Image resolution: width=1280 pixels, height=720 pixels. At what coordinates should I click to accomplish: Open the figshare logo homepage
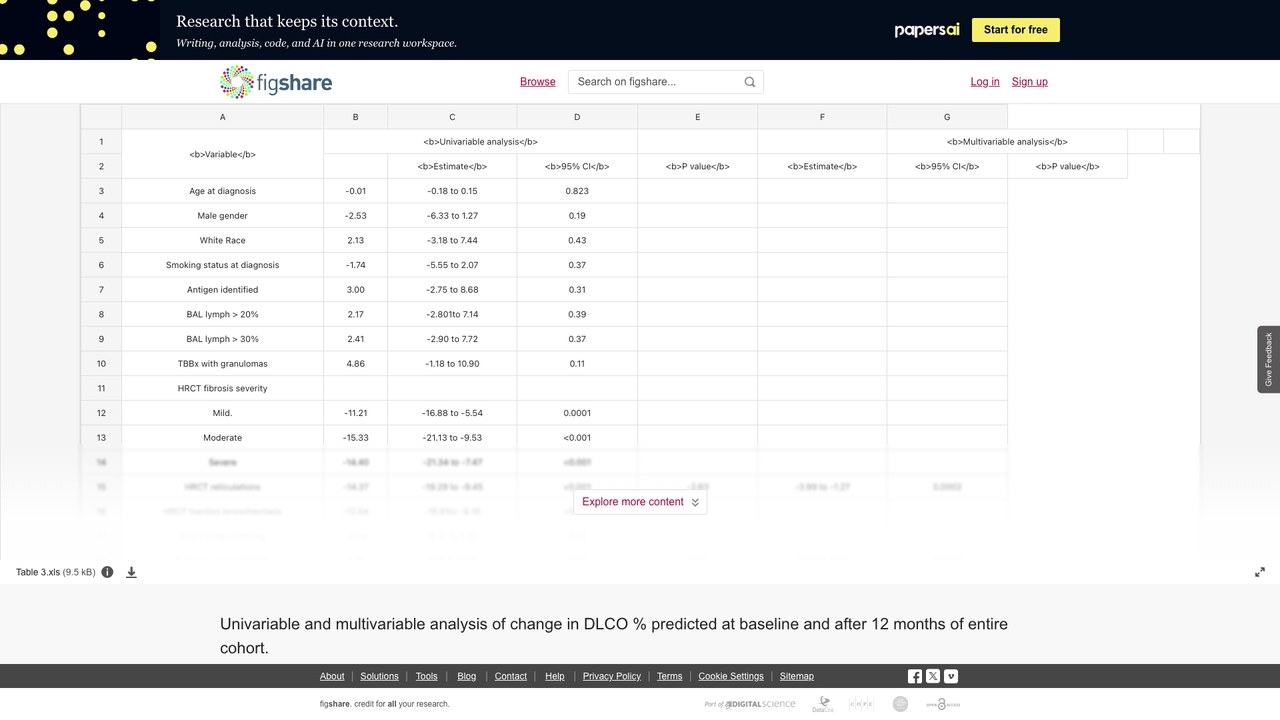276,82
